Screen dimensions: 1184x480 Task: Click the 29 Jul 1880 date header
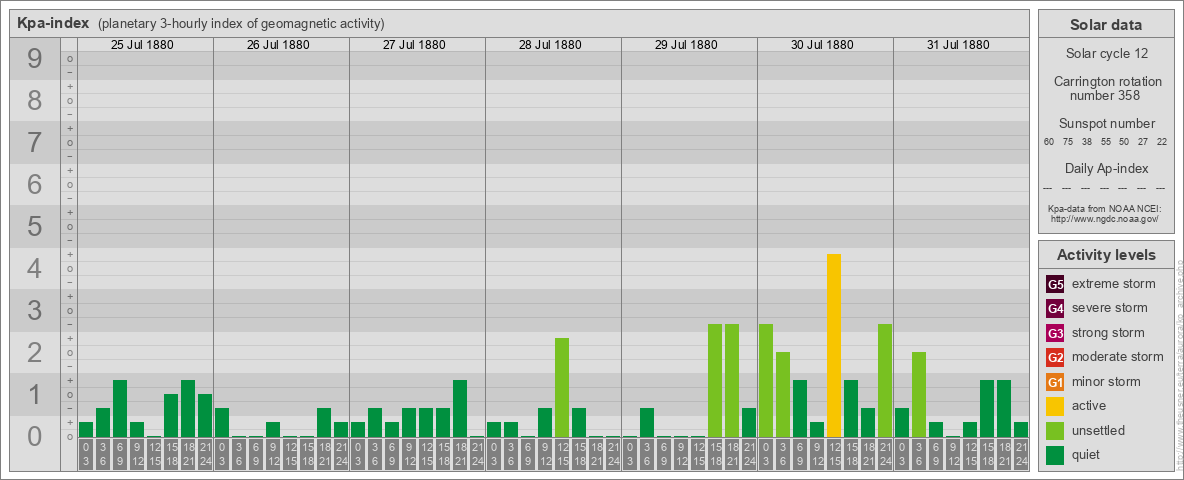coord(686,45)
